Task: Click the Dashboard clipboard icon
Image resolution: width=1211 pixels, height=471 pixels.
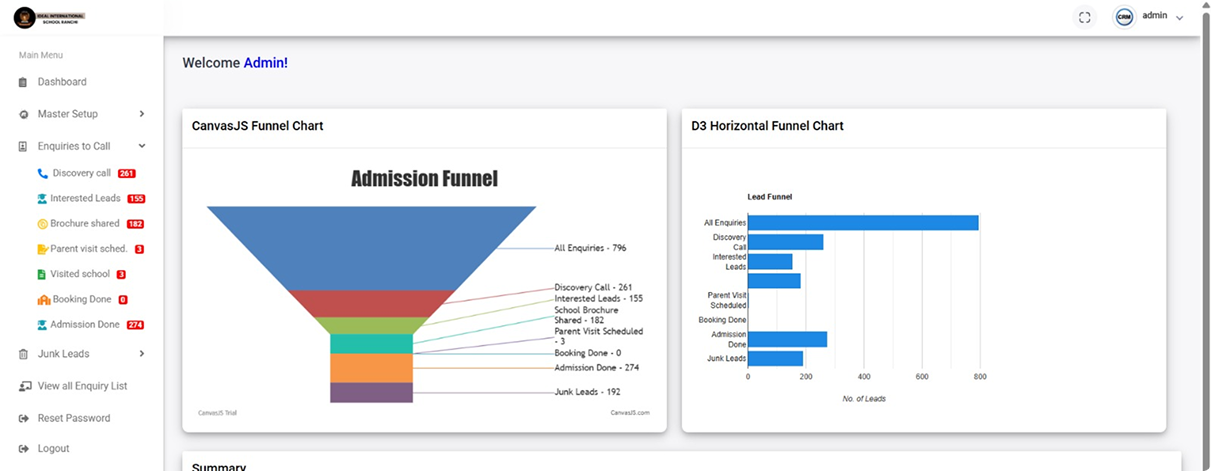Action: [23, 82]
